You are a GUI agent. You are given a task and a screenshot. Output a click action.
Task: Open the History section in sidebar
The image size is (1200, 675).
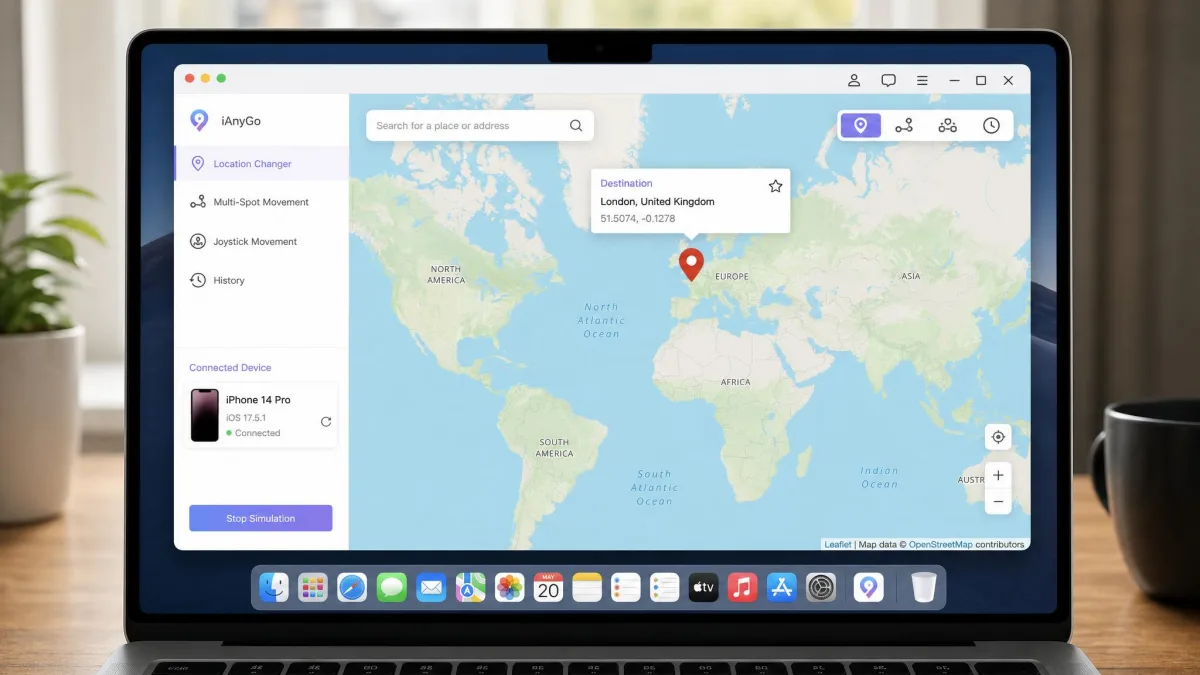point(261,281)
